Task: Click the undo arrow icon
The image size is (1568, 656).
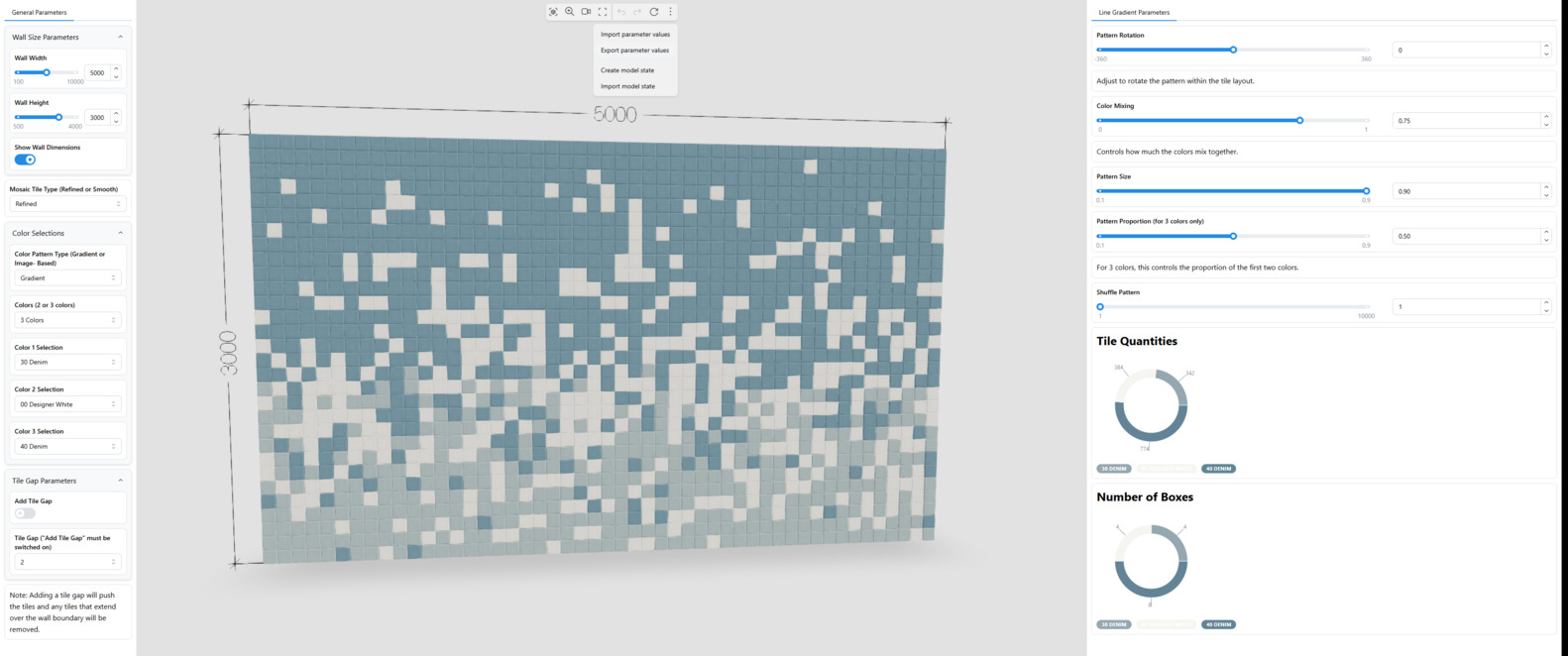Action: pos(621,12)
